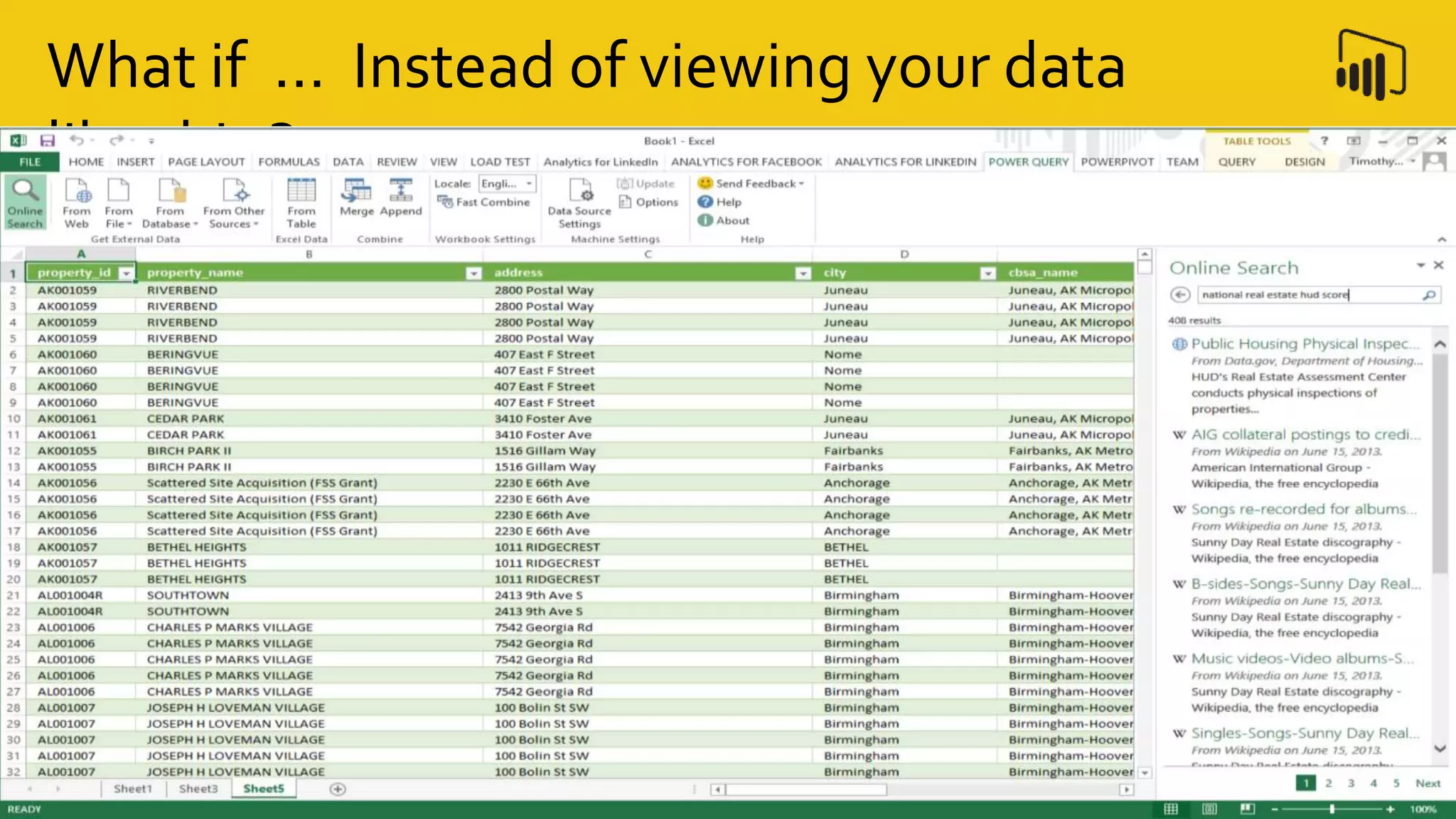Image resolution: width=1456 pixels, height=819 pixels.
Task: Open Online Search pane options arrow
Action: [x=1420, y=265]
